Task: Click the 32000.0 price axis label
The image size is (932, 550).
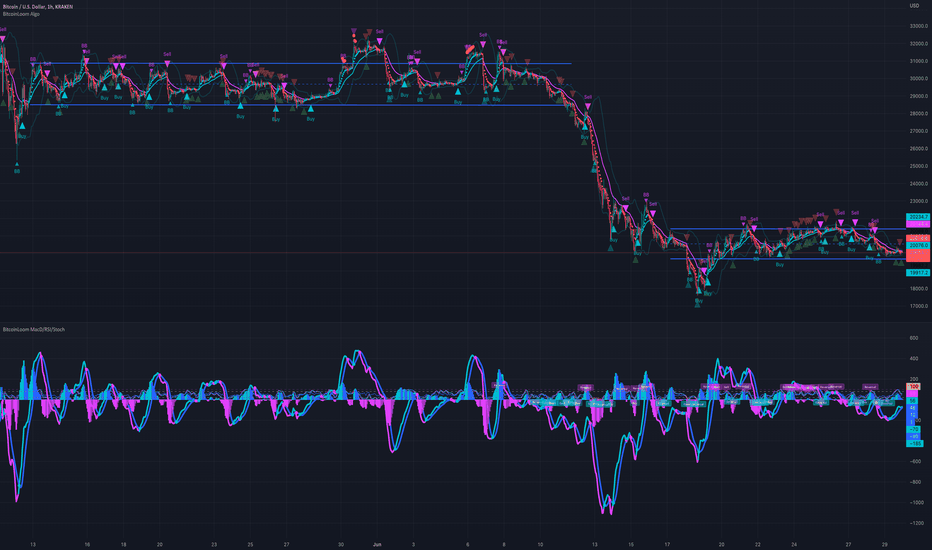Action: (918, 44)
